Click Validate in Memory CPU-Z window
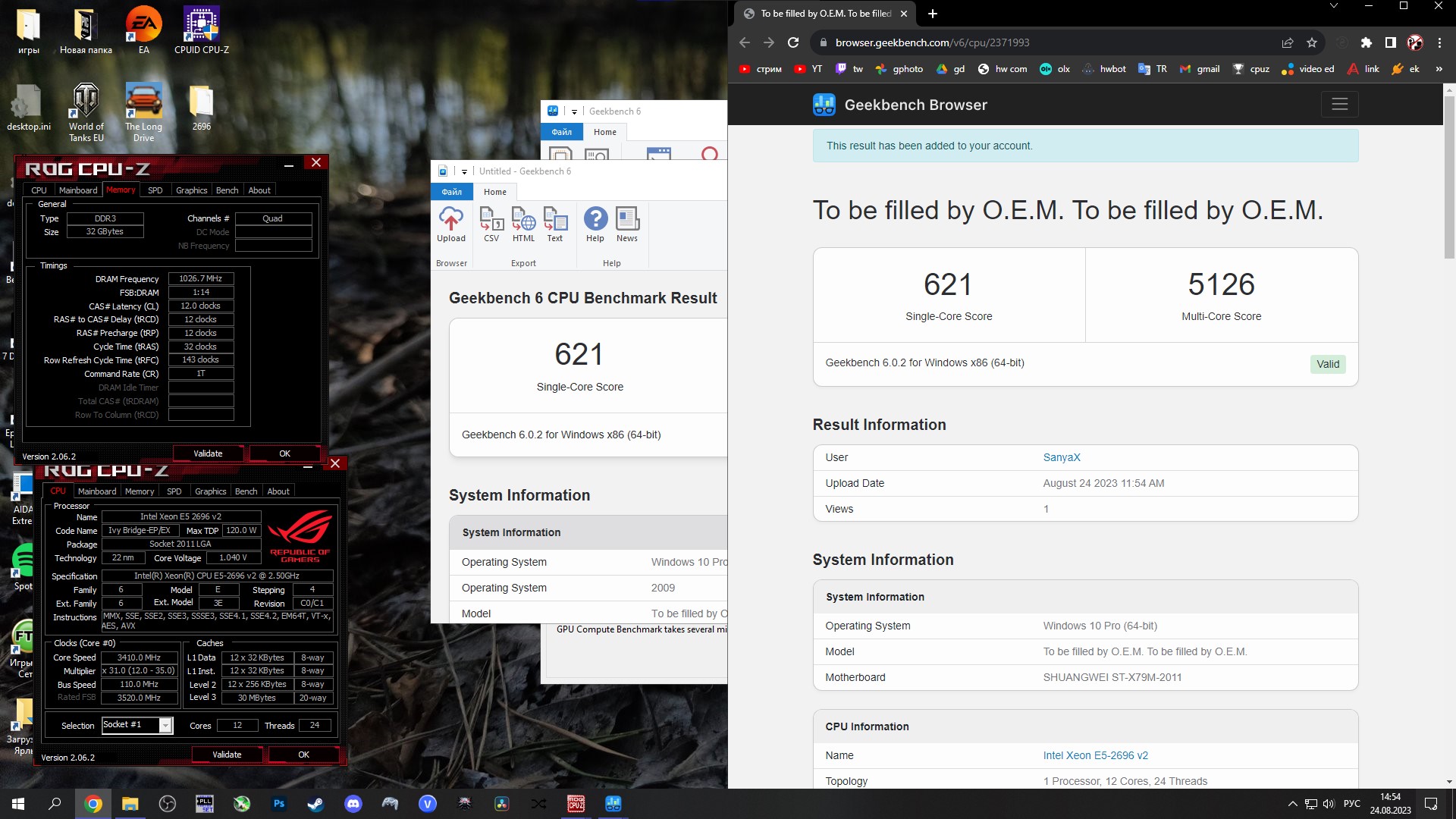 (x=208, y=453)
